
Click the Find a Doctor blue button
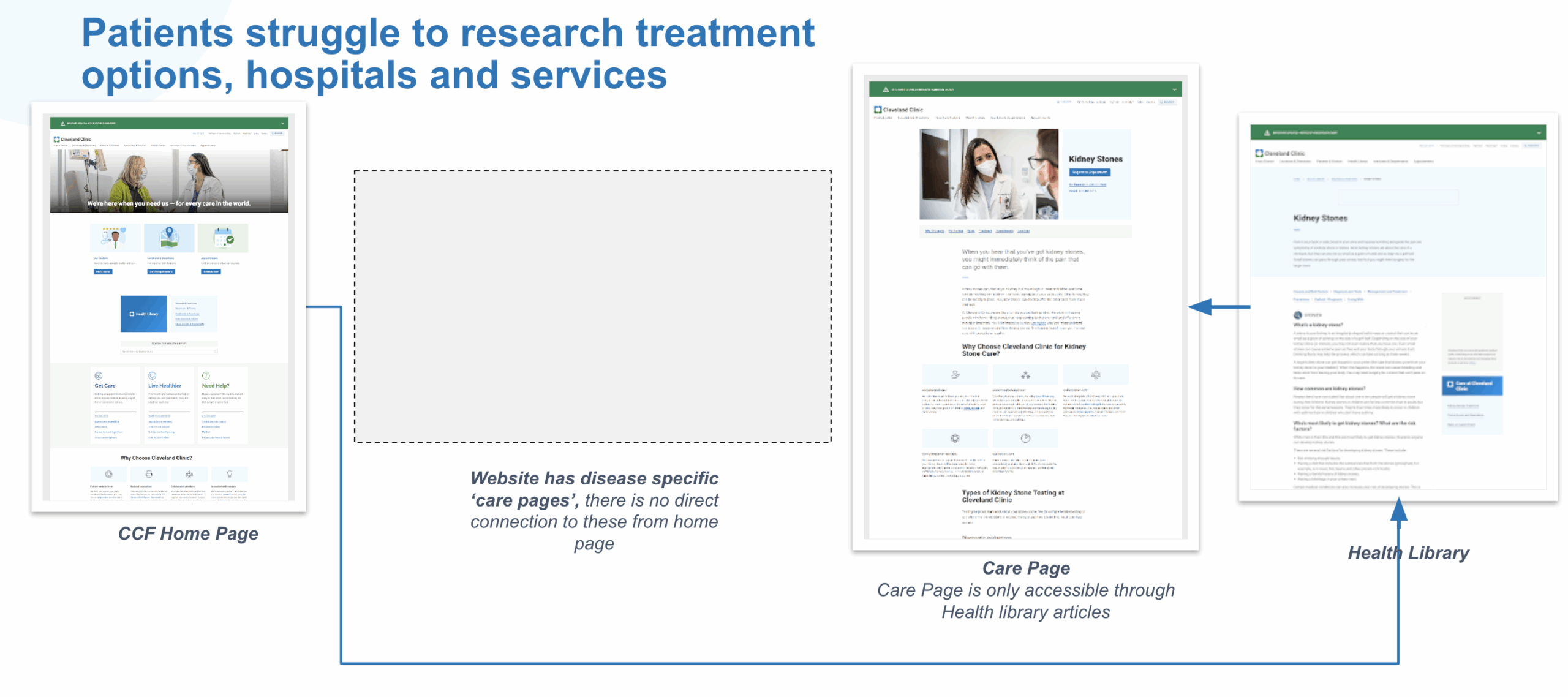tap(103, 271)
